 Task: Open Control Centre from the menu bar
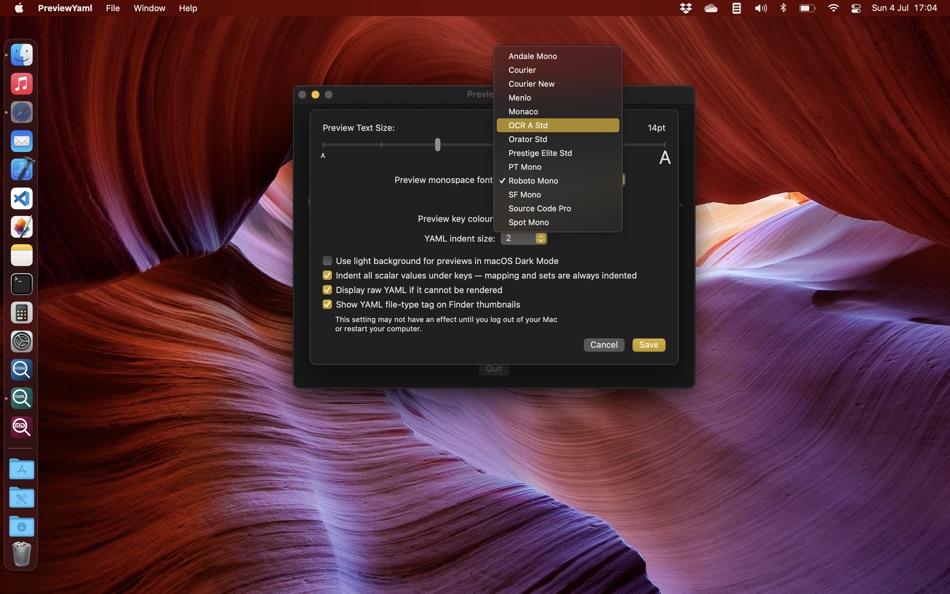855,8
